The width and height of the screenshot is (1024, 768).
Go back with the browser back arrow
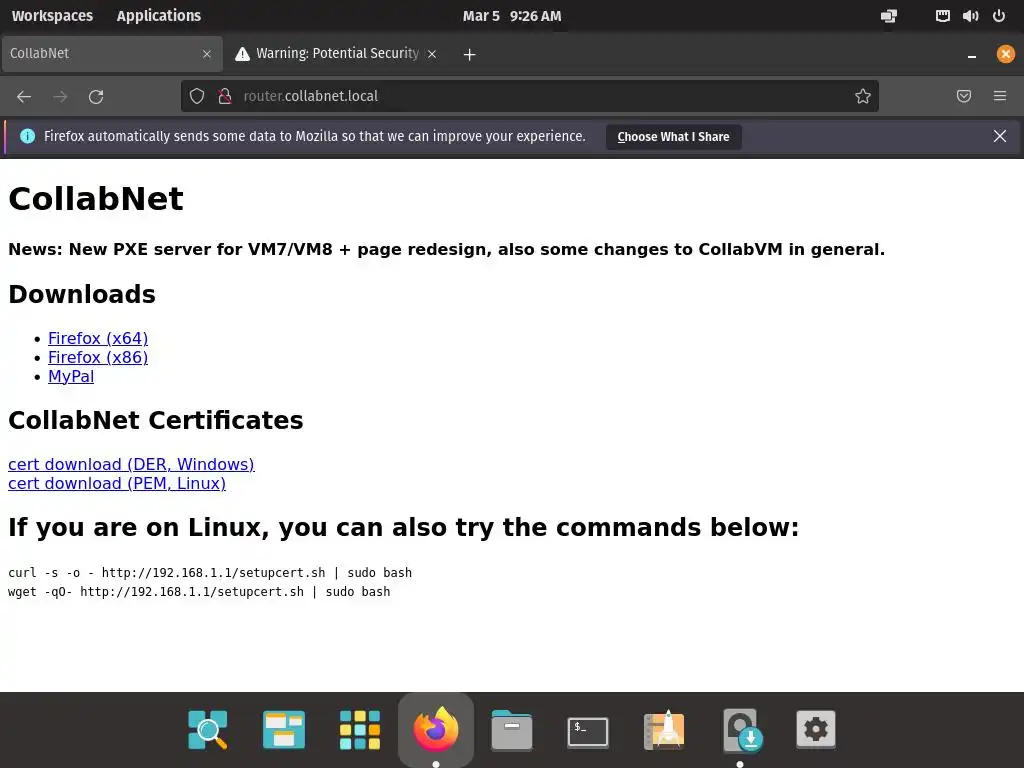24,97
